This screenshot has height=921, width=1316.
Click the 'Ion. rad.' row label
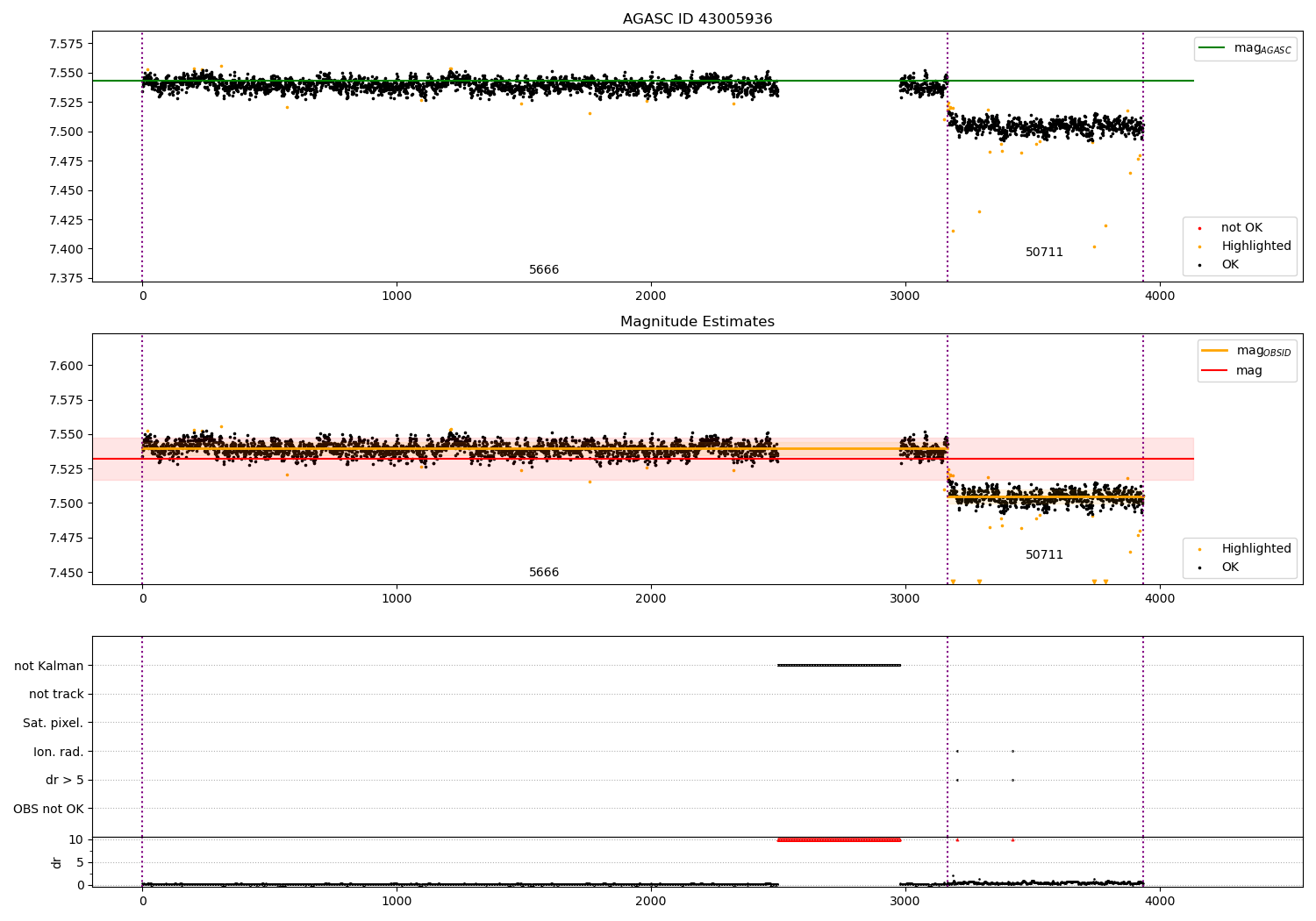pos(59,752)
